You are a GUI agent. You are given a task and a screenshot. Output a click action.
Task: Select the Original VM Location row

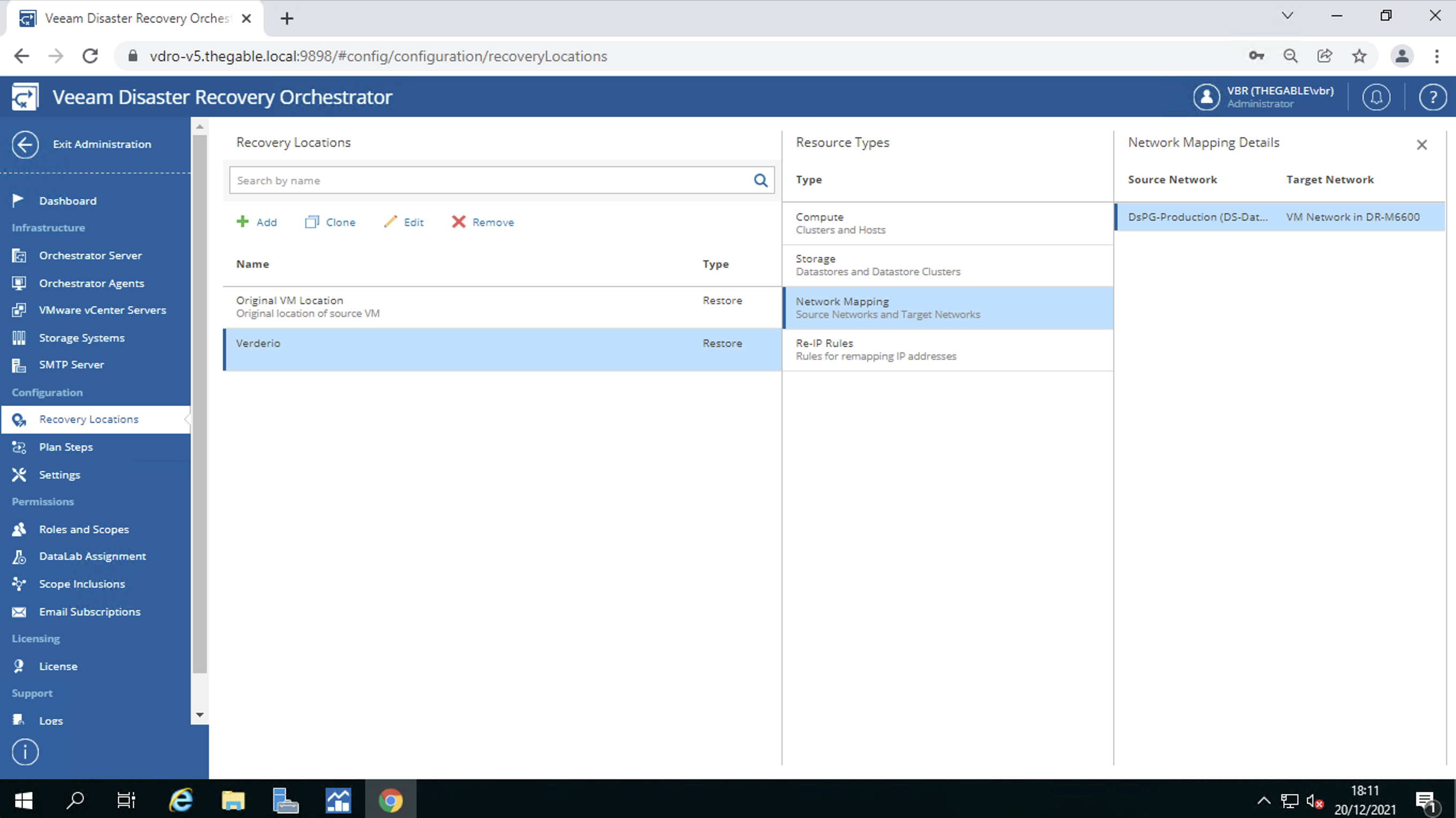(502, 307)
